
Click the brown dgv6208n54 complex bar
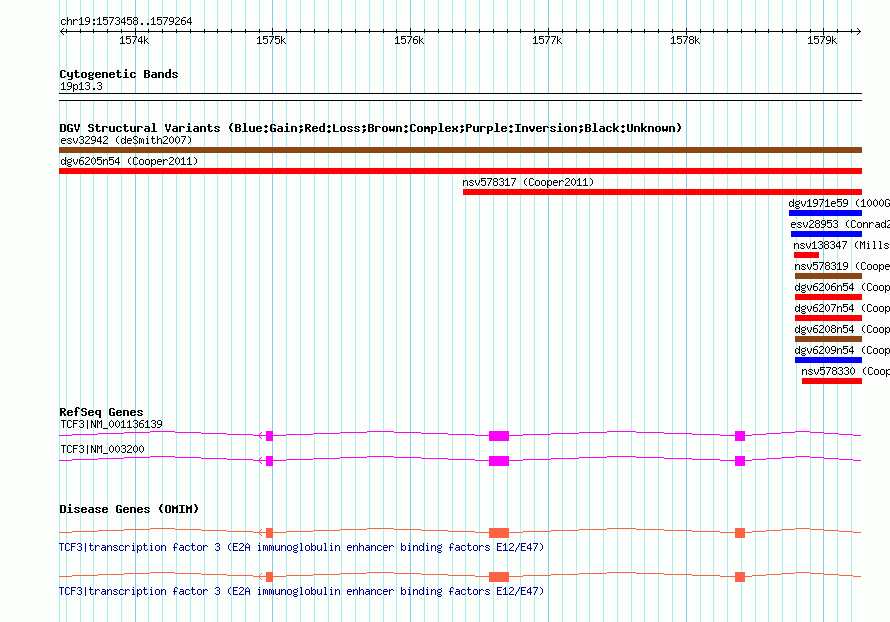point(829,339)
